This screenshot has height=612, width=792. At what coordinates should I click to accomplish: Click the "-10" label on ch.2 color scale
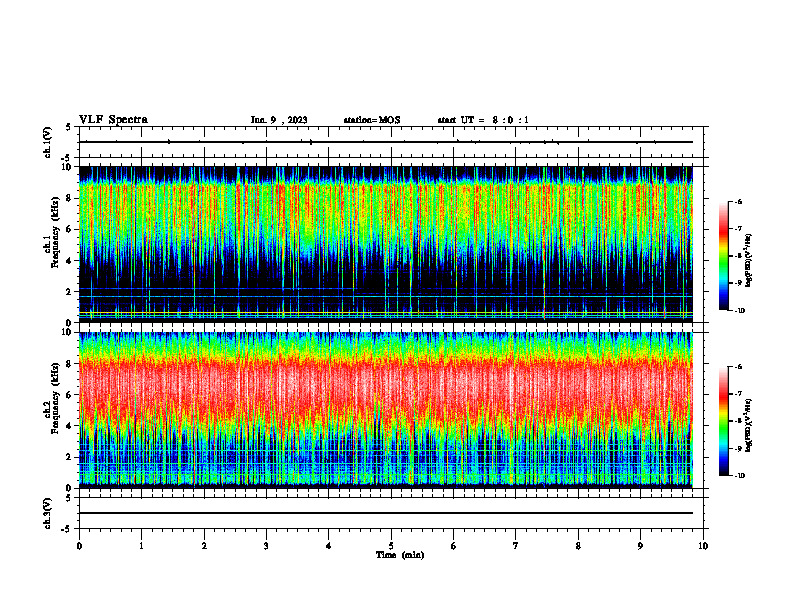(x=739, y=476)
